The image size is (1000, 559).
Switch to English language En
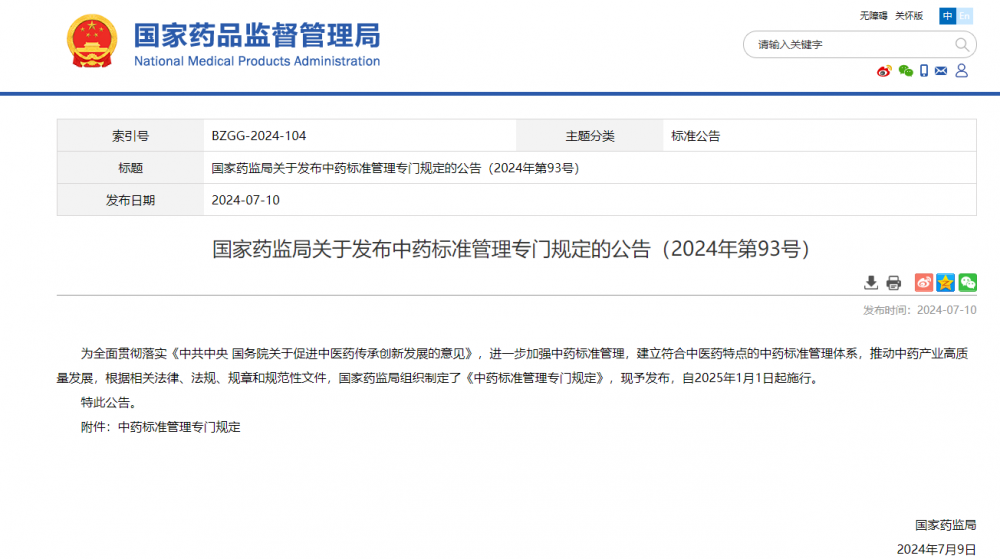964,16
